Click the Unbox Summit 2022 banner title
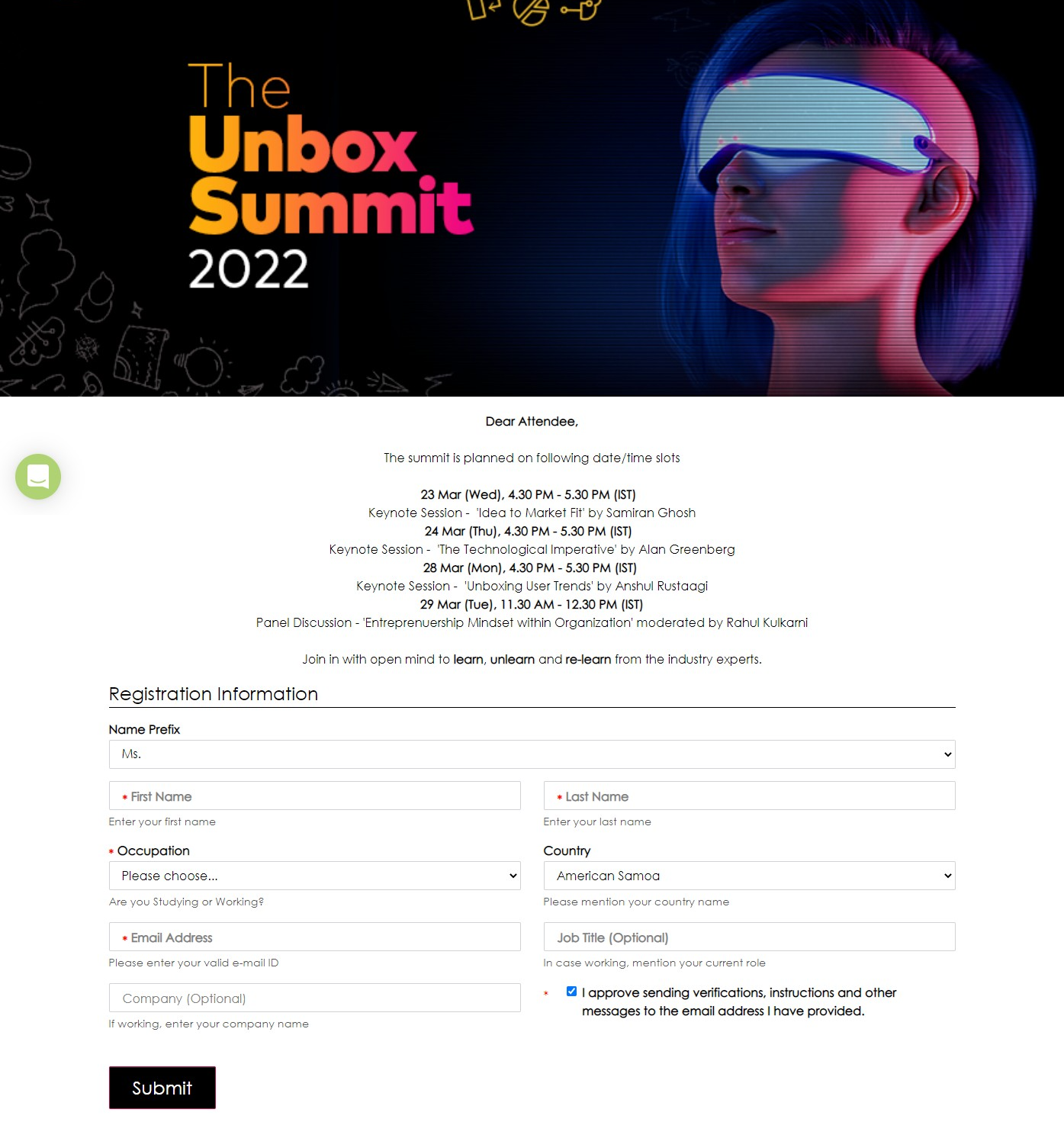This screenshot has width=1064, height=1122. (x=330, y=176)
